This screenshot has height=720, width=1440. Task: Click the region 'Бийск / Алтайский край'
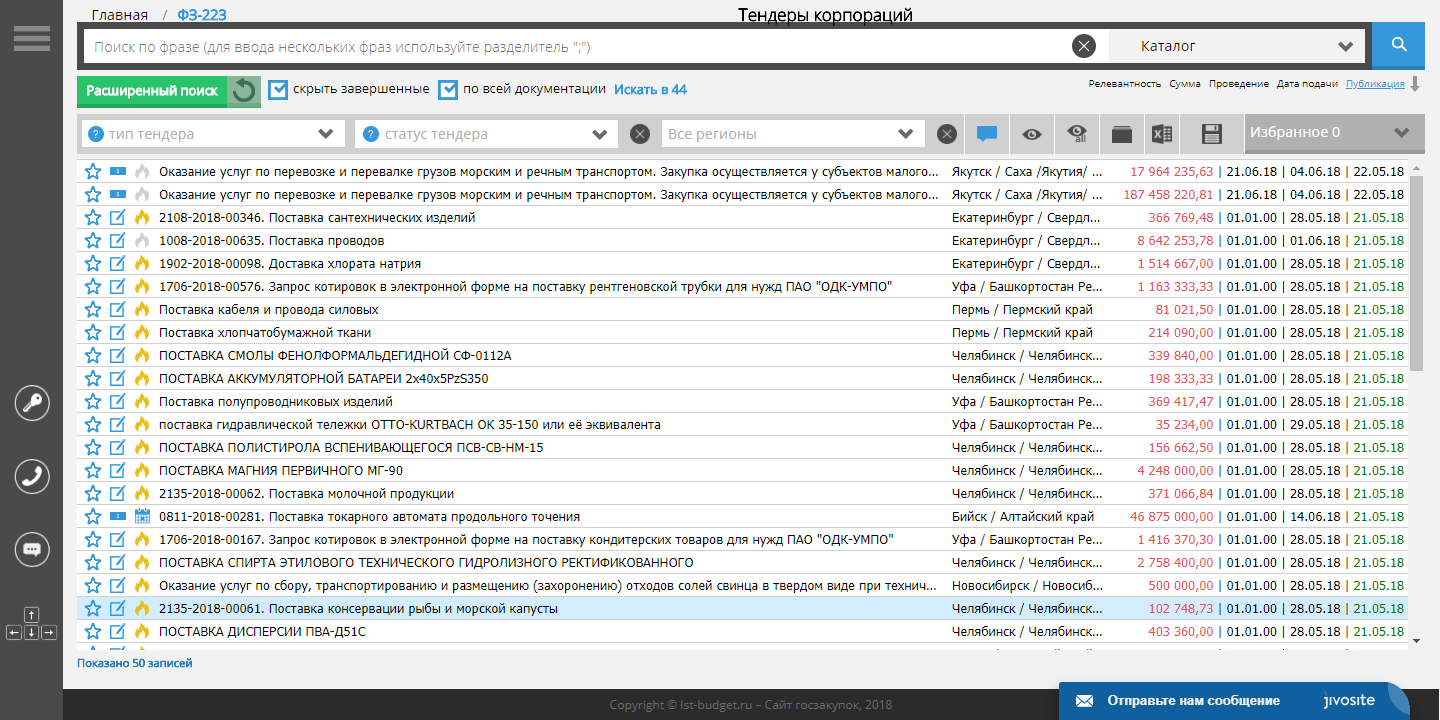tap(1023, 517)
